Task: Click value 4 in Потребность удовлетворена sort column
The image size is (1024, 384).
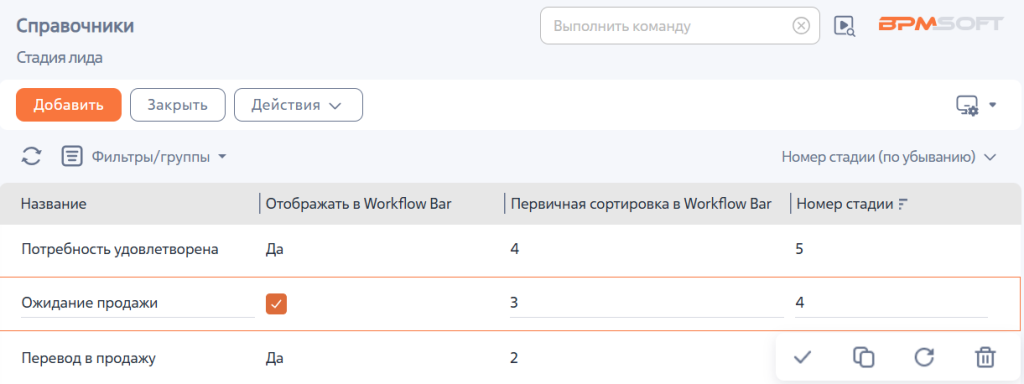Action: (x=515, y=249)
